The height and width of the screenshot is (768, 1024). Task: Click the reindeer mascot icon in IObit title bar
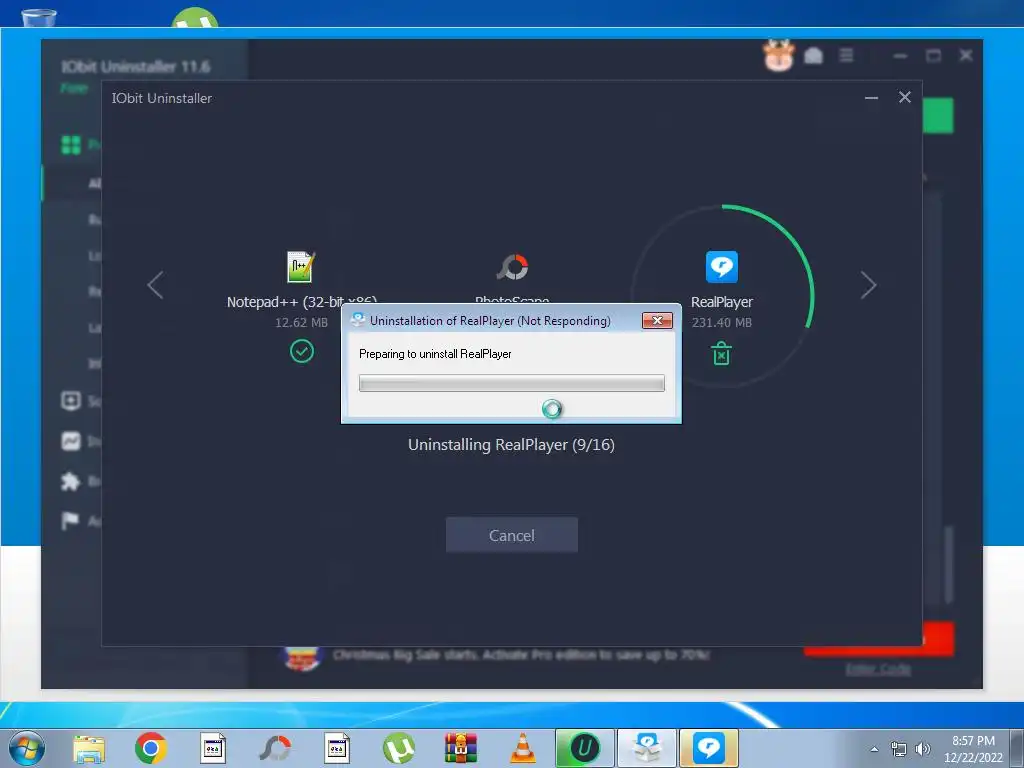click(x=778, y=56)
